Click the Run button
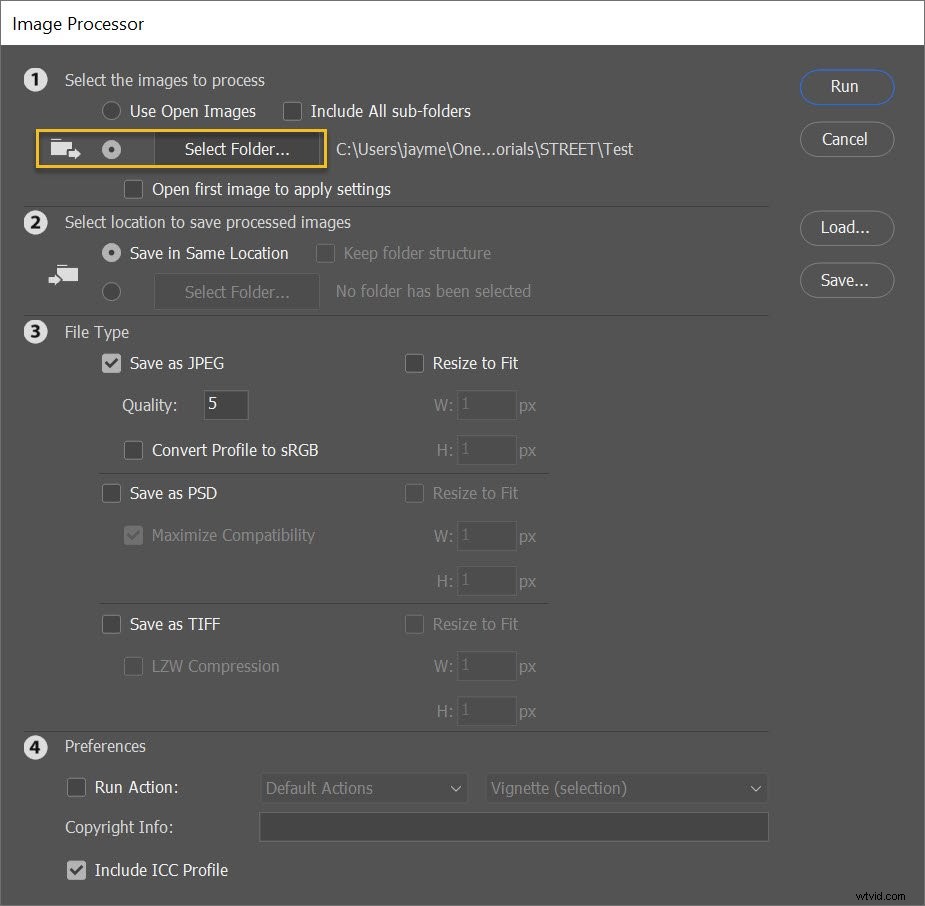 846,87
